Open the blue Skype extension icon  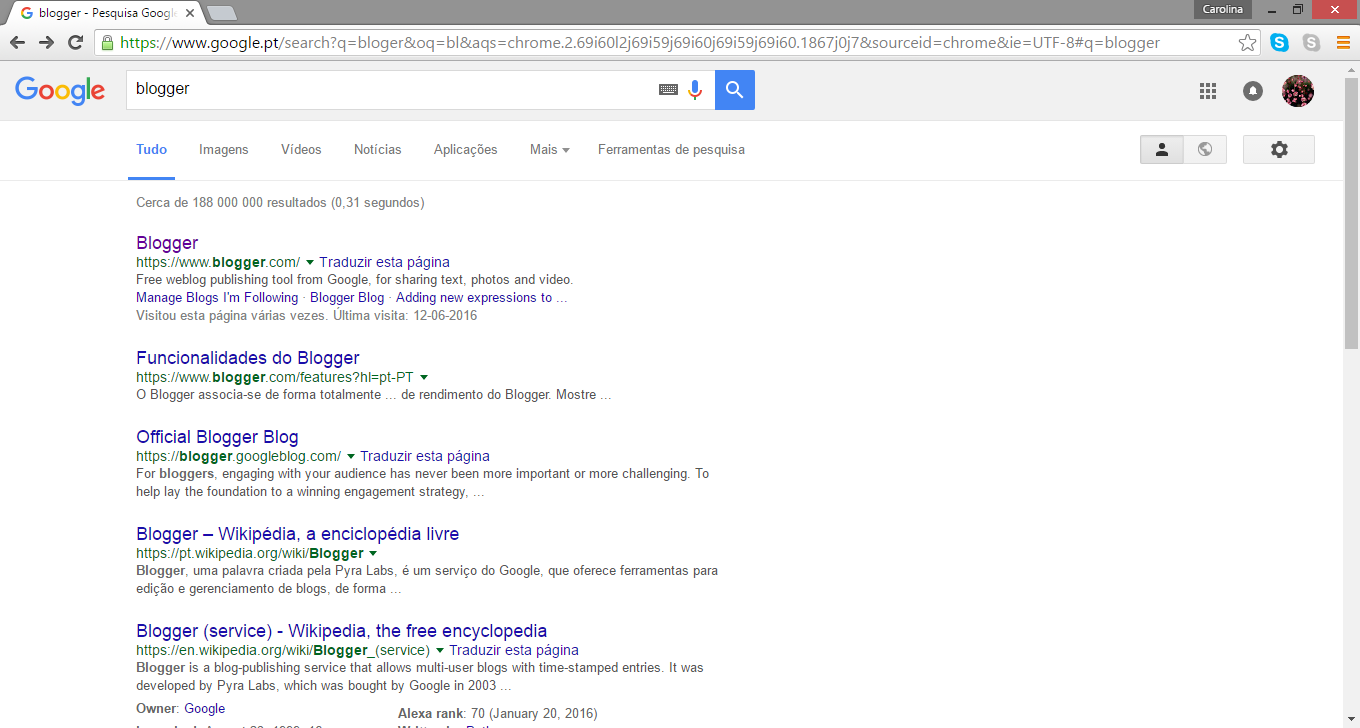click(1279, 43)
